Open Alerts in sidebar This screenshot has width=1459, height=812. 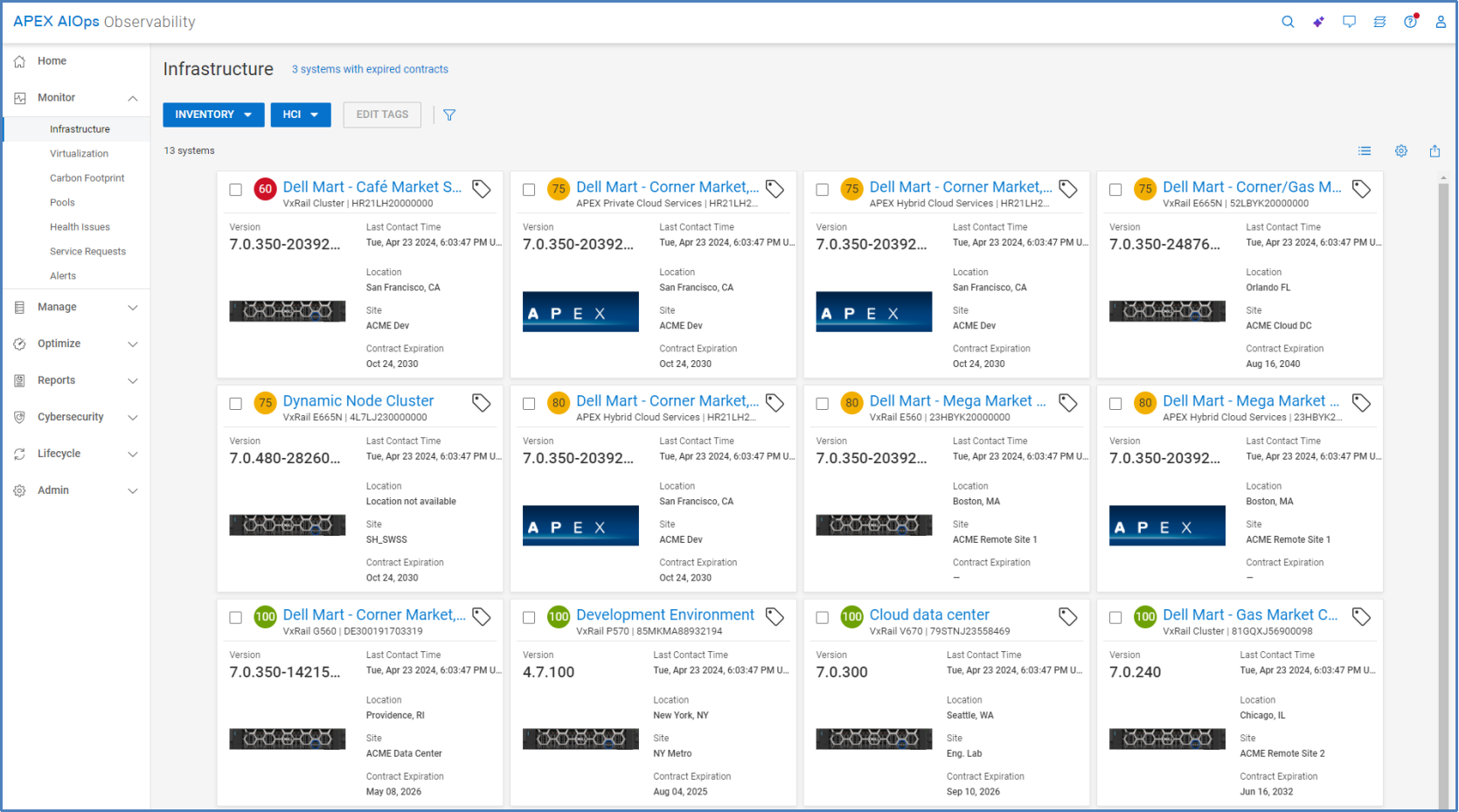click(63, 276)
